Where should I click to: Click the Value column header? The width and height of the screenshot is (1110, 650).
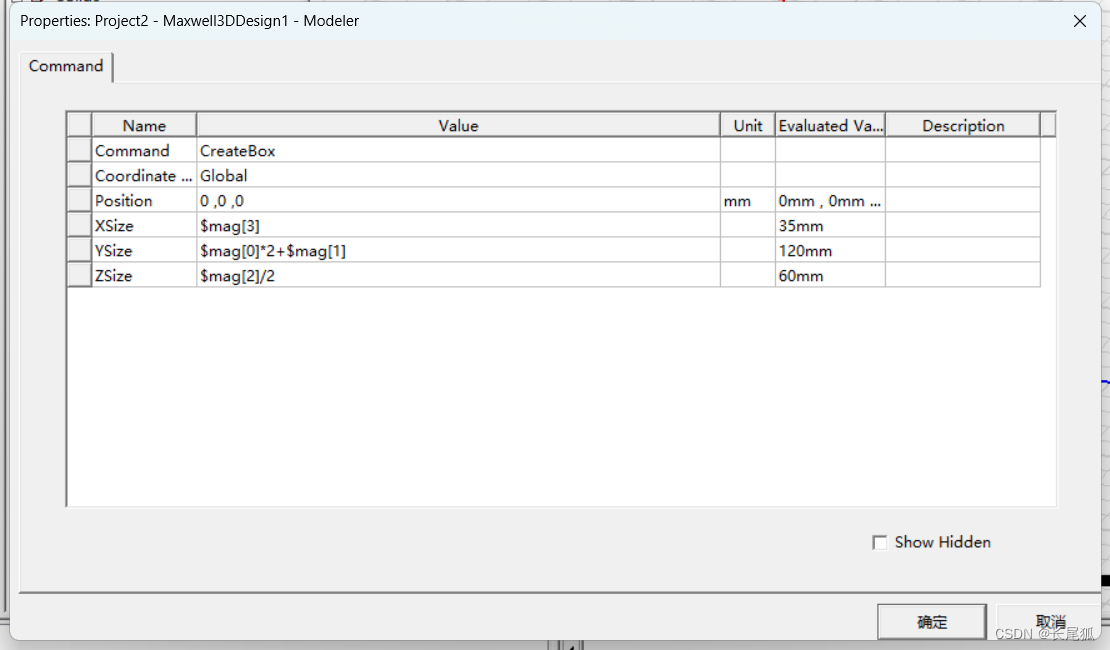click(458, 126)
